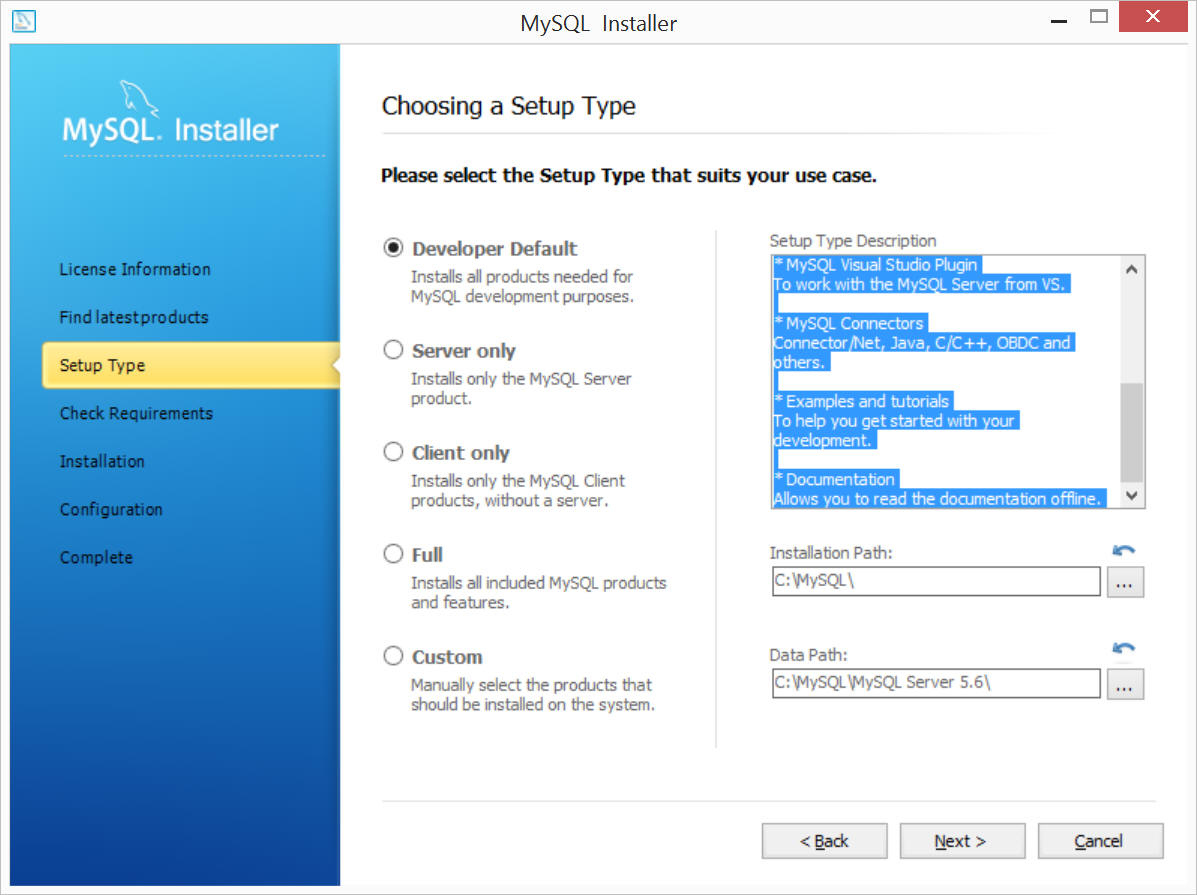Screen dimensions: 1197x895
Task: Click 'Please select the Setup Type' instruction text
Action: point(628,176)
